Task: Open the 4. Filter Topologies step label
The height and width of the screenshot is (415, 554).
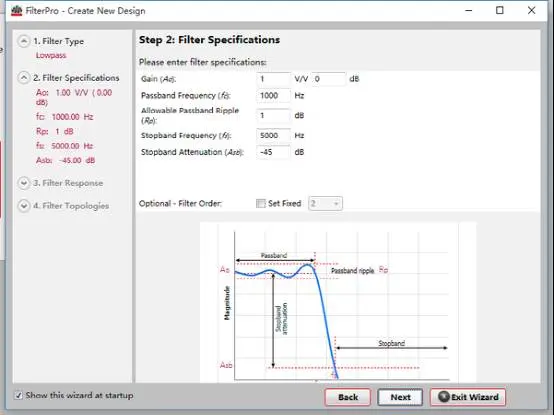Action: click(x=71, y=206)
